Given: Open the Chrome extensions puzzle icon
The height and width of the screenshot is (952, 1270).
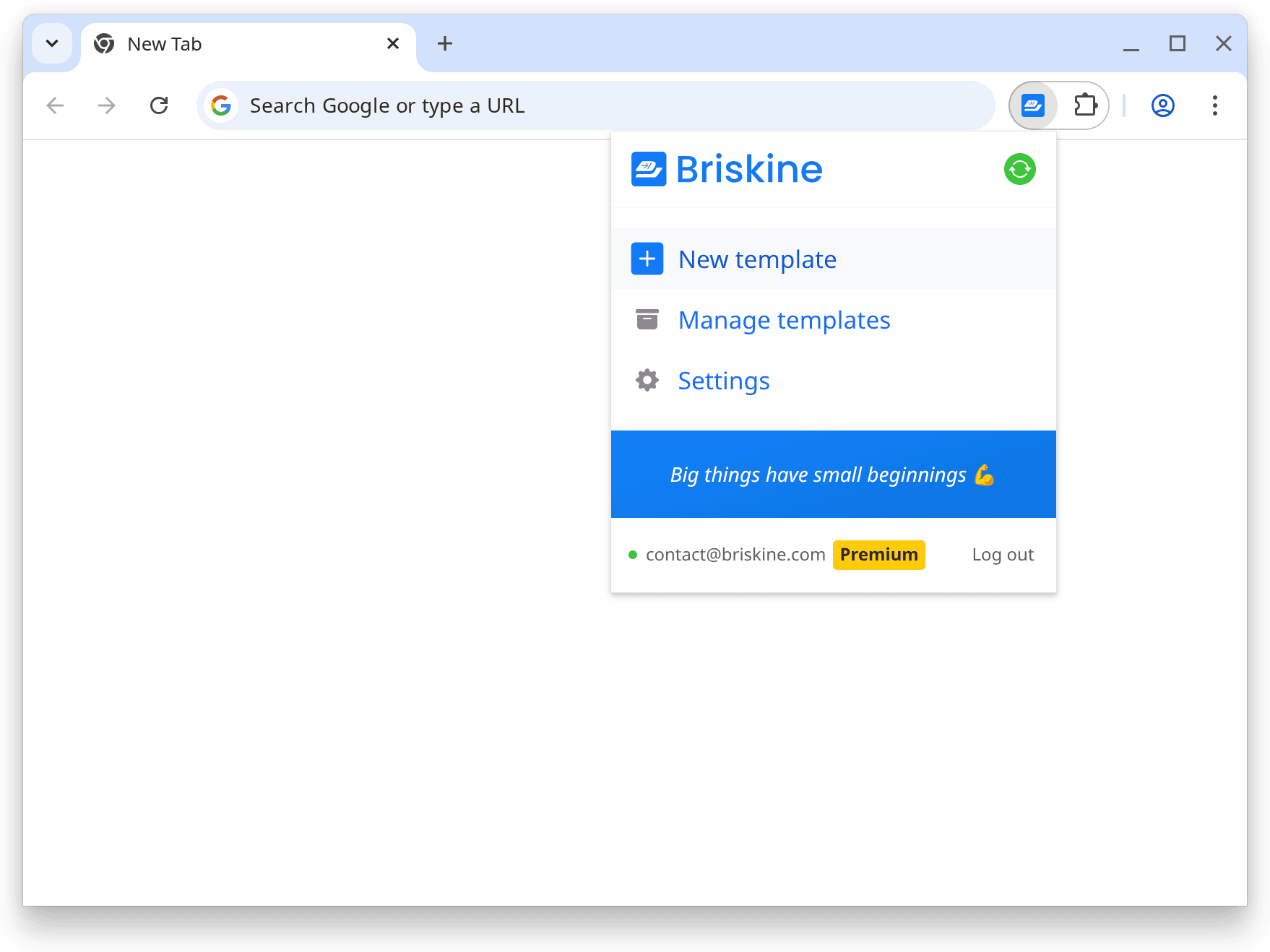Looking at the screenshot, I should click(1084, 105).
